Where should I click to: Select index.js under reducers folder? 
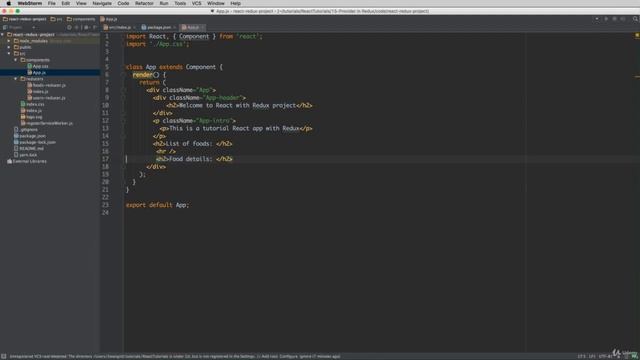tap(38, 91)
